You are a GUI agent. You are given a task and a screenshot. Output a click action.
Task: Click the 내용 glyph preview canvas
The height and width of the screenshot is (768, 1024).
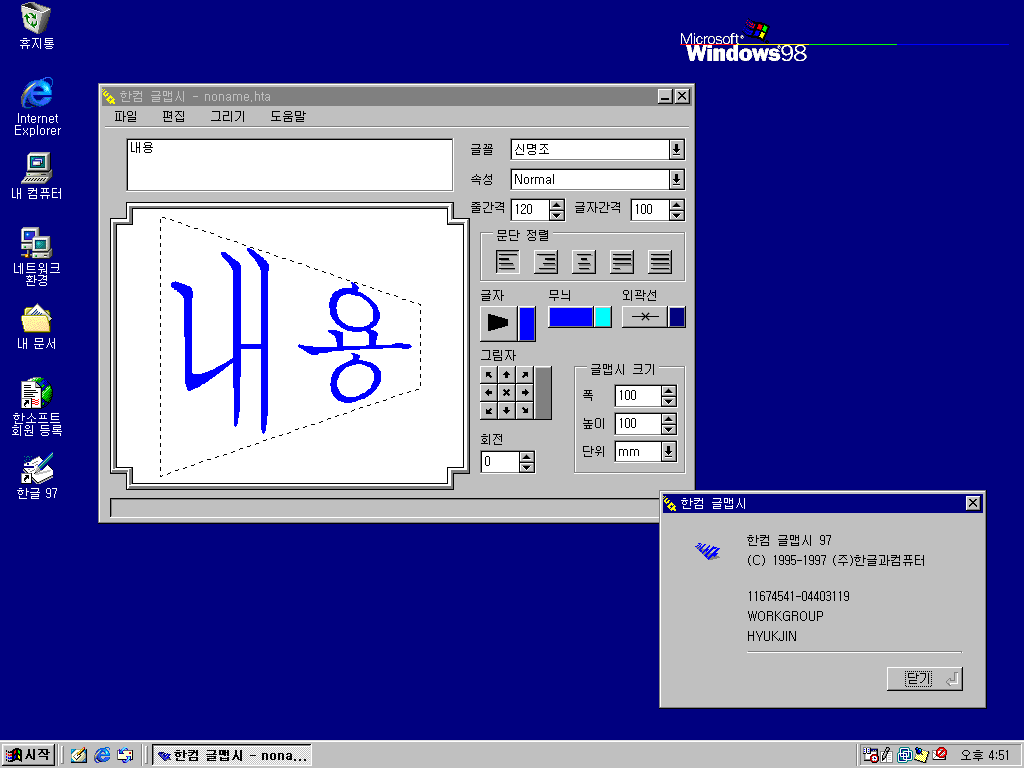pos(290,346)
